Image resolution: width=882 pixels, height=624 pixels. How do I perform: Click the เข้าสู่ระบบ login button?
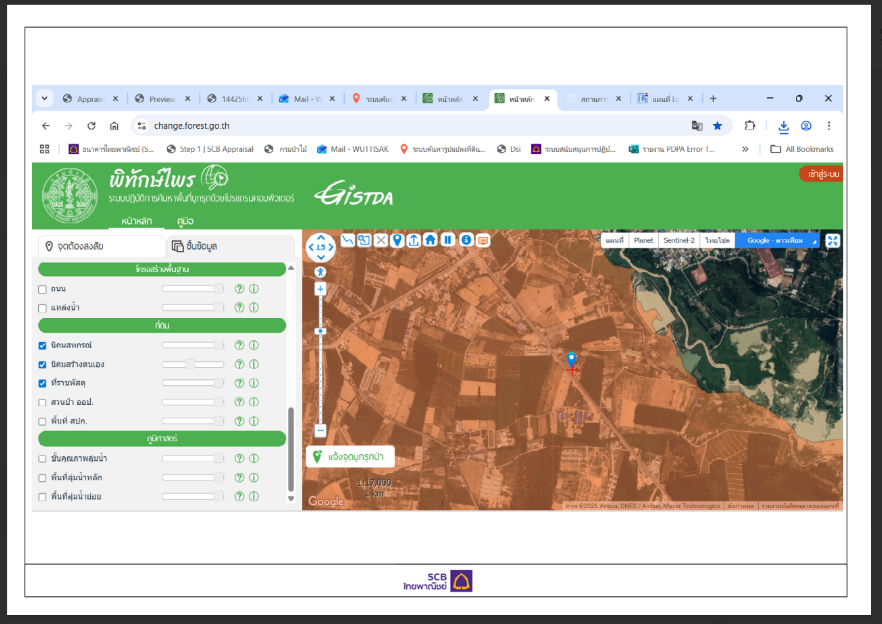(x=822, y=174)
